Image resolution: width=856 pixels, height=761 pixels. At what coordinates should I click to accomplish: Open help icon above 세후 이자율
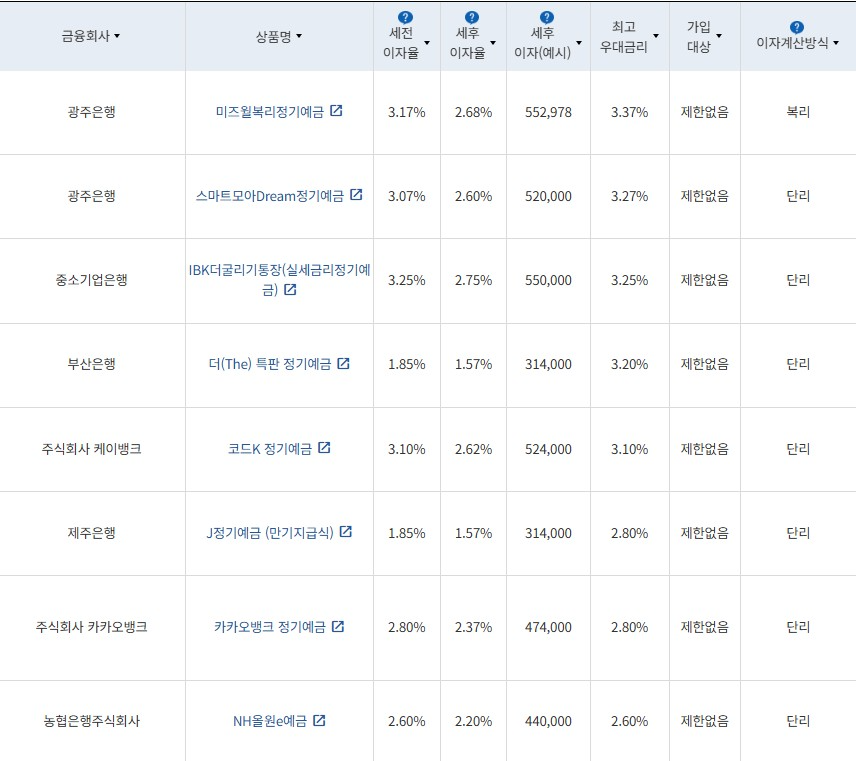[x=472, y=17]
